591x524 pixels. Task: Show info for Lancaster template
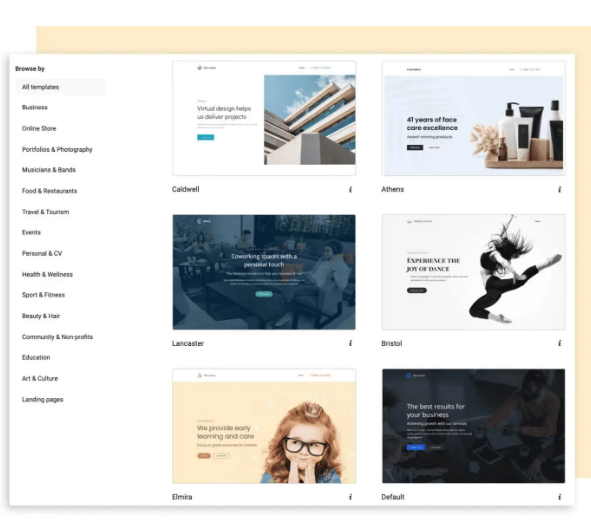pyautogui.click(x=350, y=343)
